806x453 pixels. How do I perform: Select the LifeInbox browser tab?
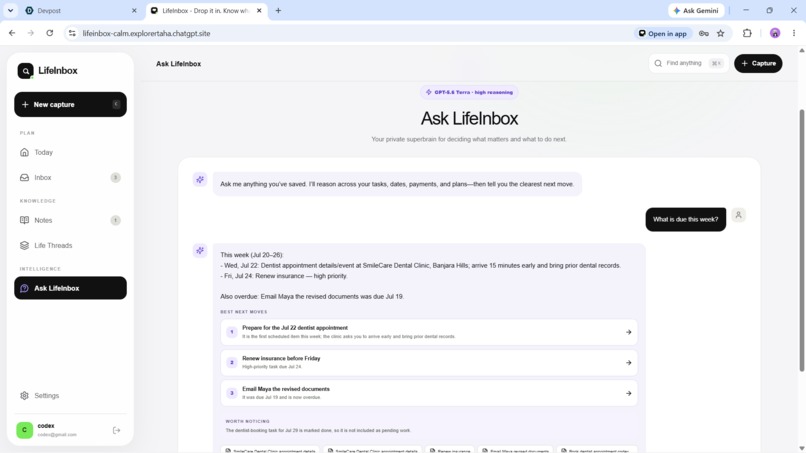206,10
